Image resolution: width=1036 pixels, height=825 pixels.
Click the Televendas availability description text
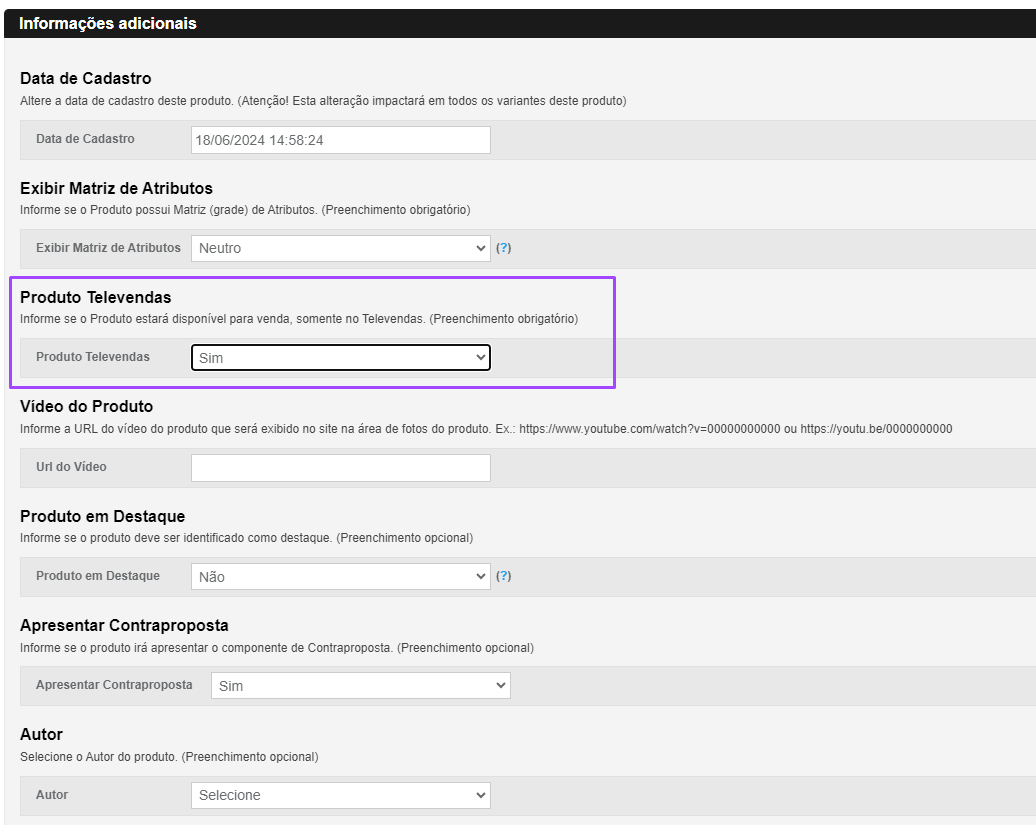pos(299,319)
